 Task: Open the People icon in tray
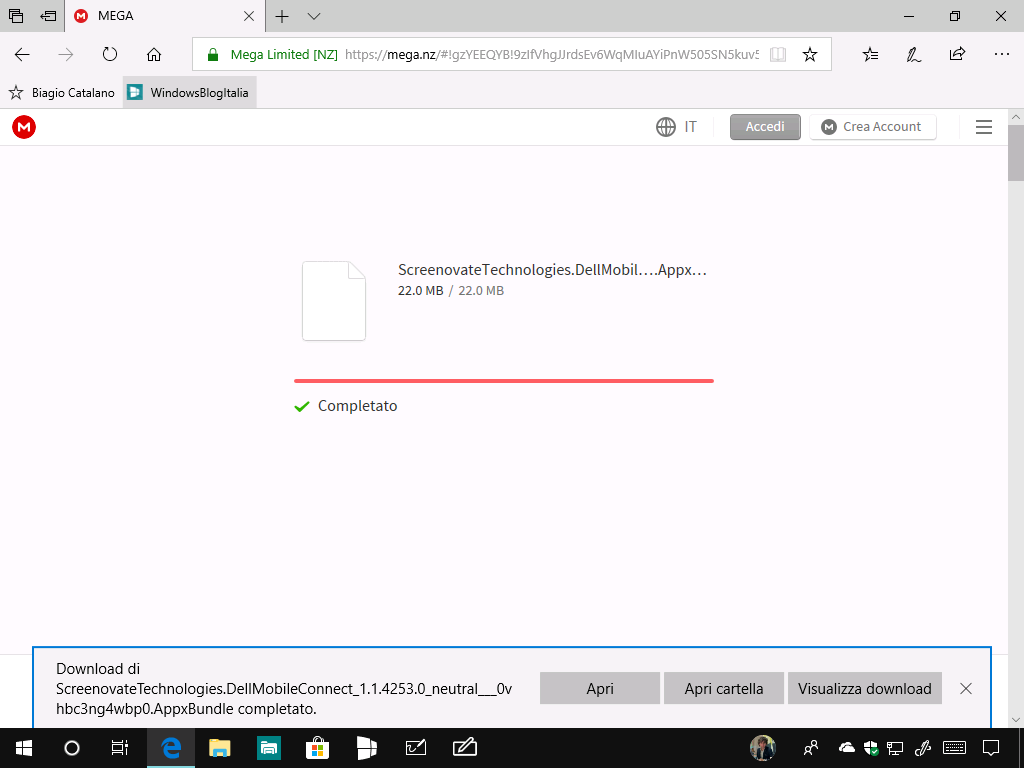pyautogui.click(x=811, y=748)
